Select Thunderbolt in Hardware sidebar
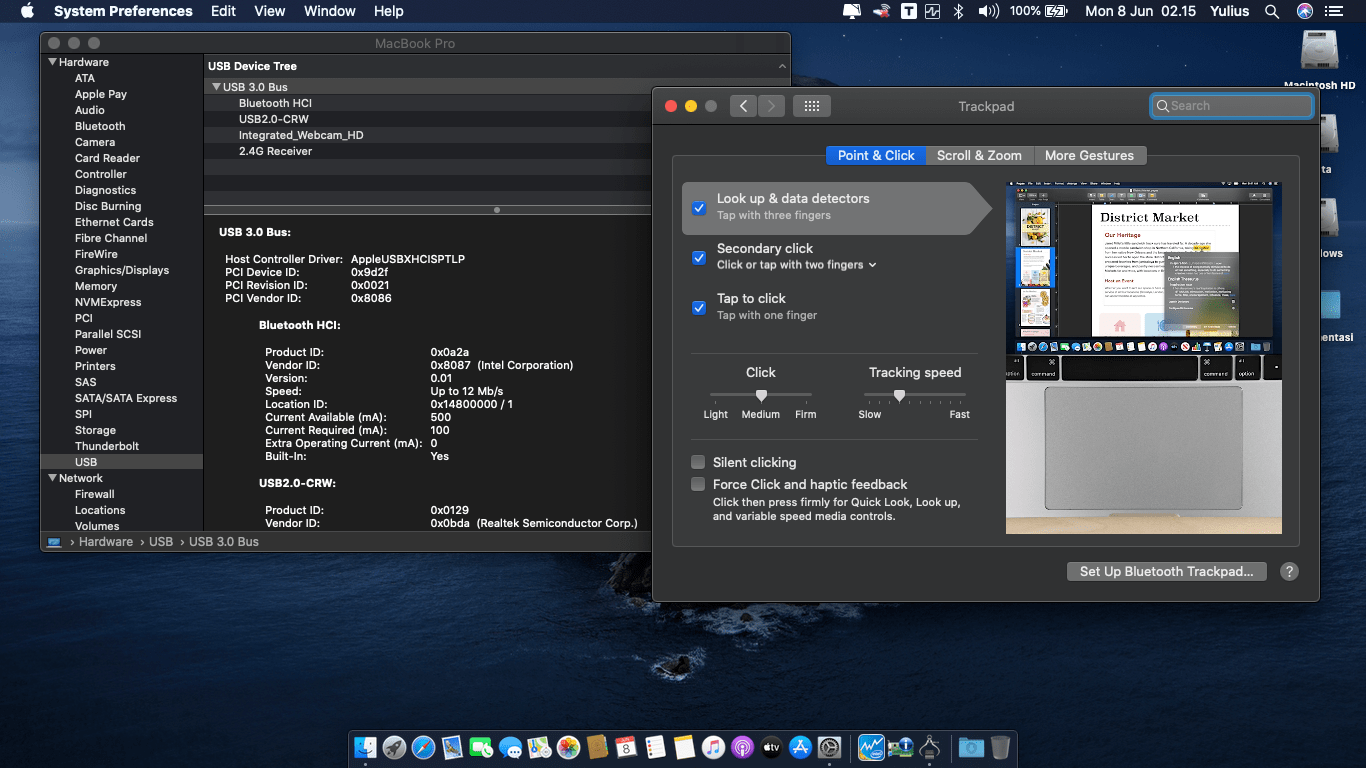 click(x=122, y=446)
